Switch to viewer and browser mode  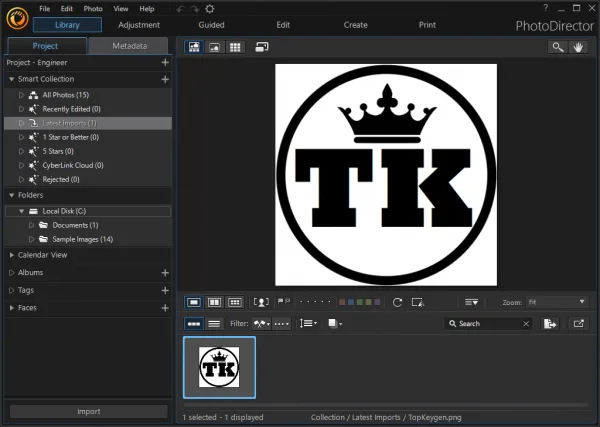pyautogui.click(x=194, y=47)
